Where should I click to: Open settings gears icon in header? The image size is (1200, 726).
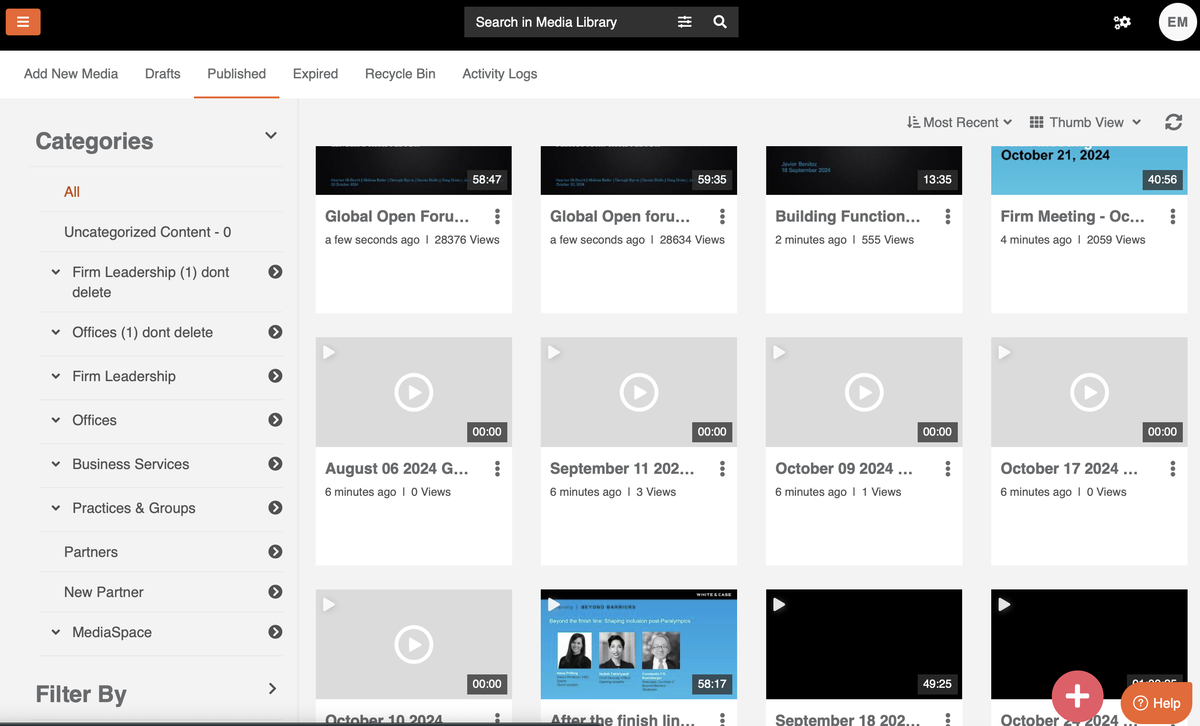click(x=1122, y=22)
